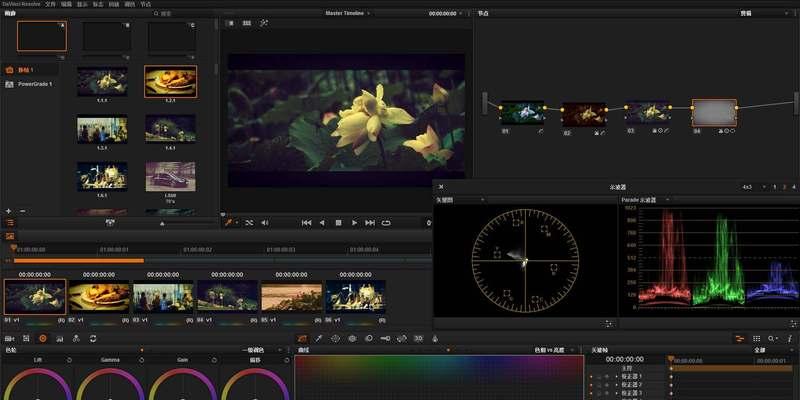Open the Curves palette icon

pyautogui.click(x=303, y=338)
